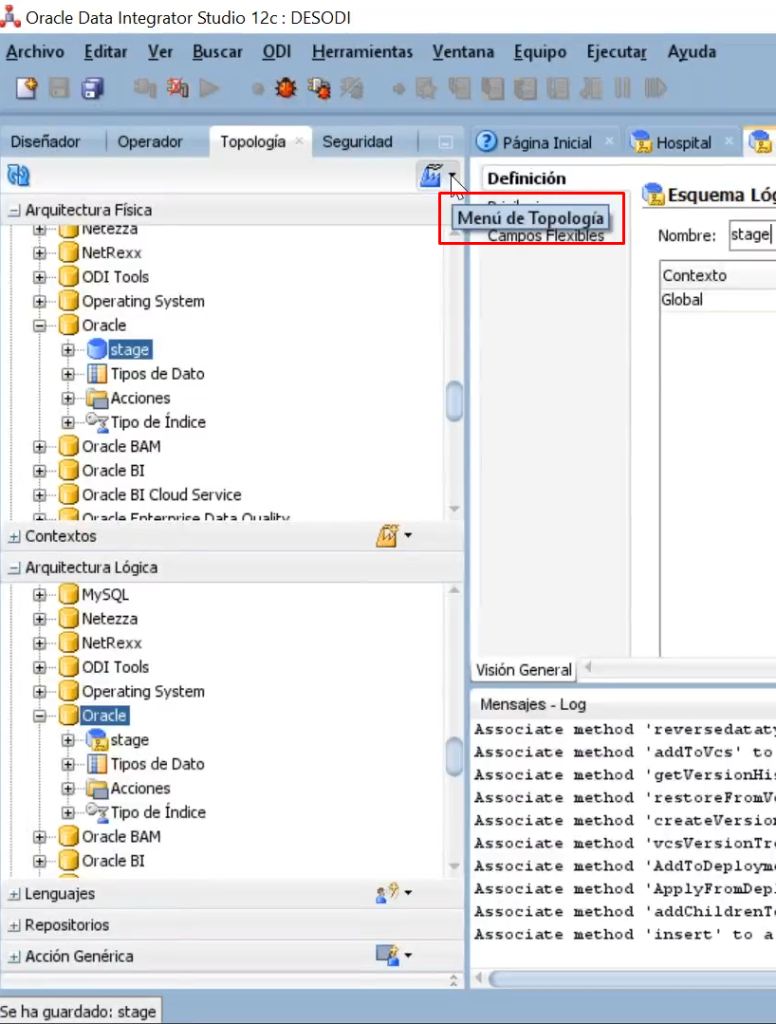Click the Save toolbar icon
The image size is (776, 1024).
click(59, 88)
